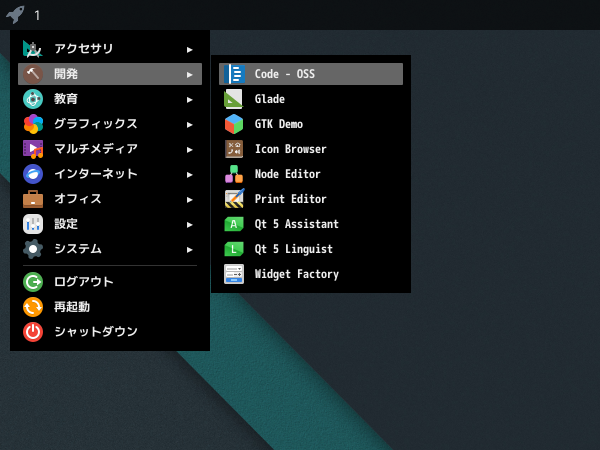
Task: Click the アクセサリ category icon
Action: pos(33,49)
